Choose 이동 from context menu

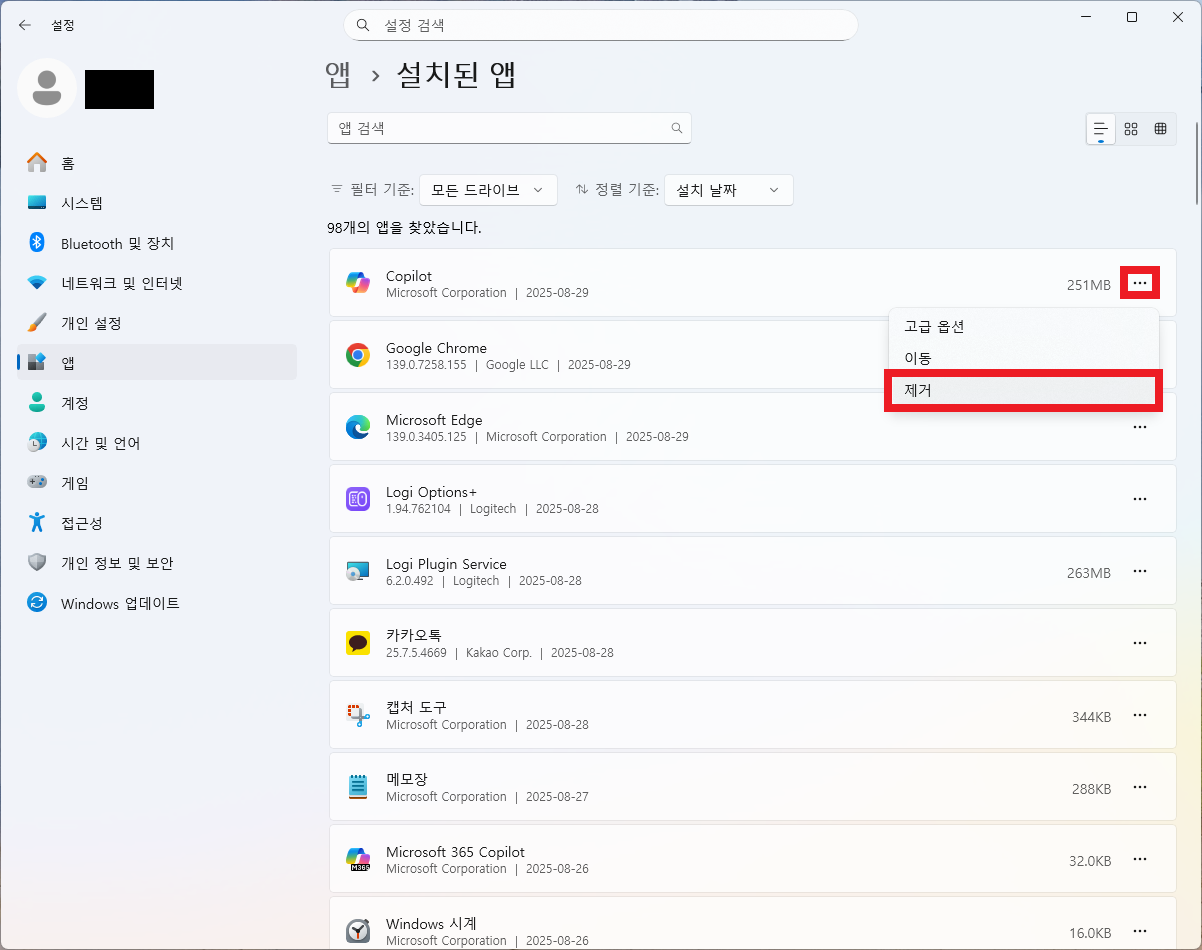[1023, 358]
